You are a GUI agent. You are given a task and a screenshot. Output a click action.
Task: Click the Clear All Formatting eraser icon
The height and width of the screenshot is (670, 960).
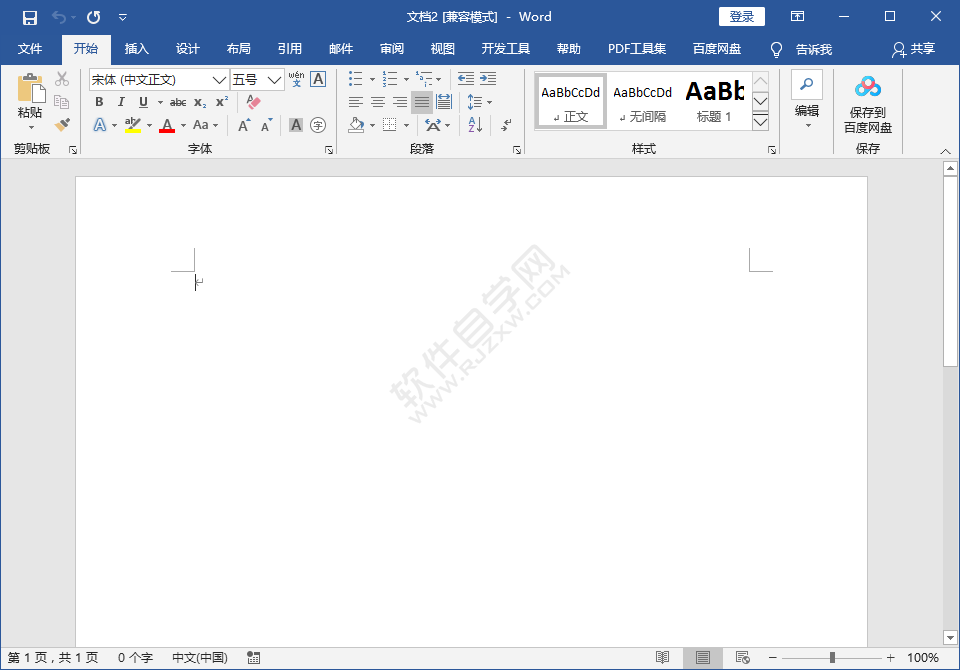pyautogui.click(x=252, y=102)
